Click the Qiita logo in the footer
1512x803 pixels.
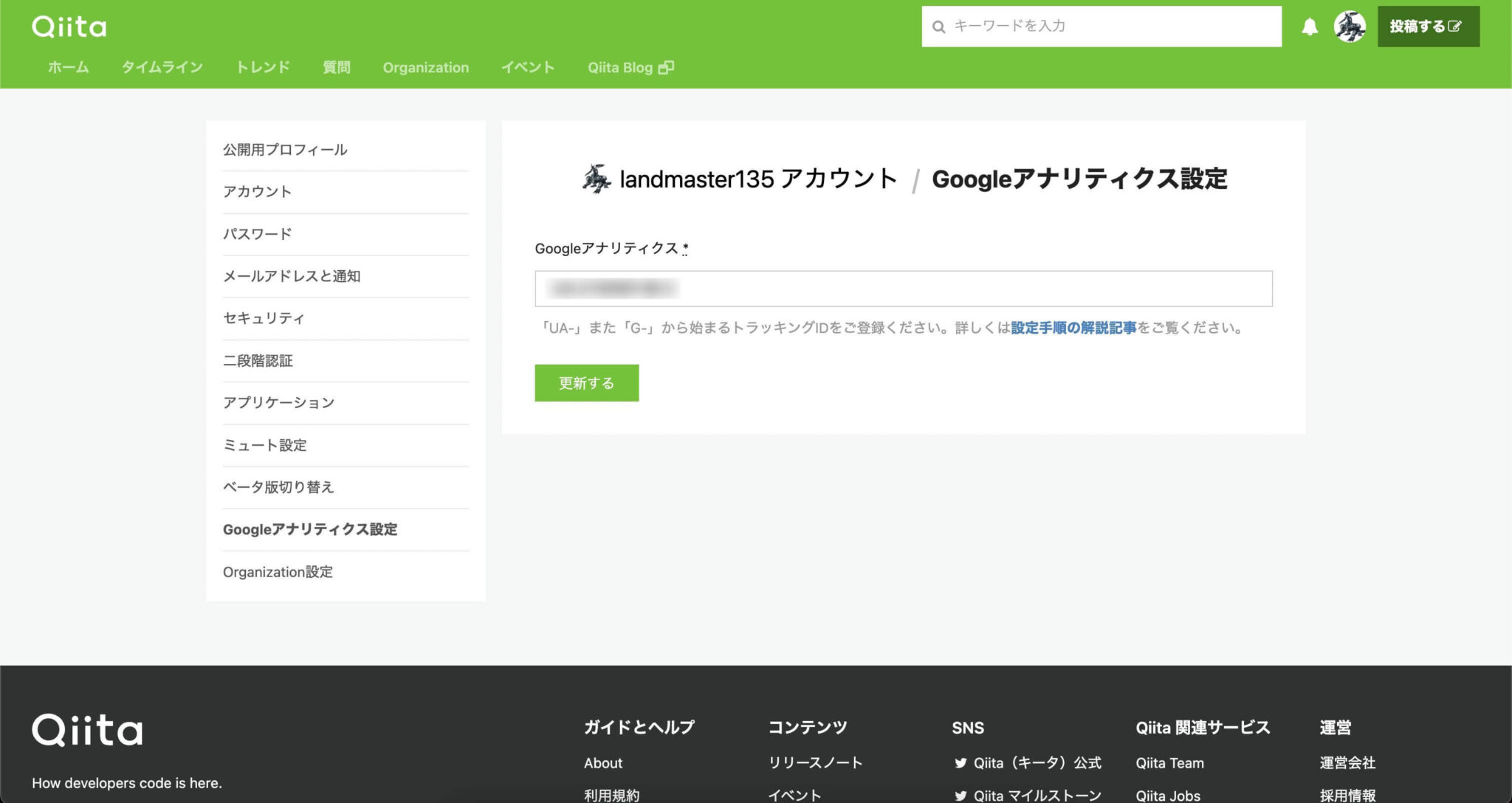coord(87,729)
